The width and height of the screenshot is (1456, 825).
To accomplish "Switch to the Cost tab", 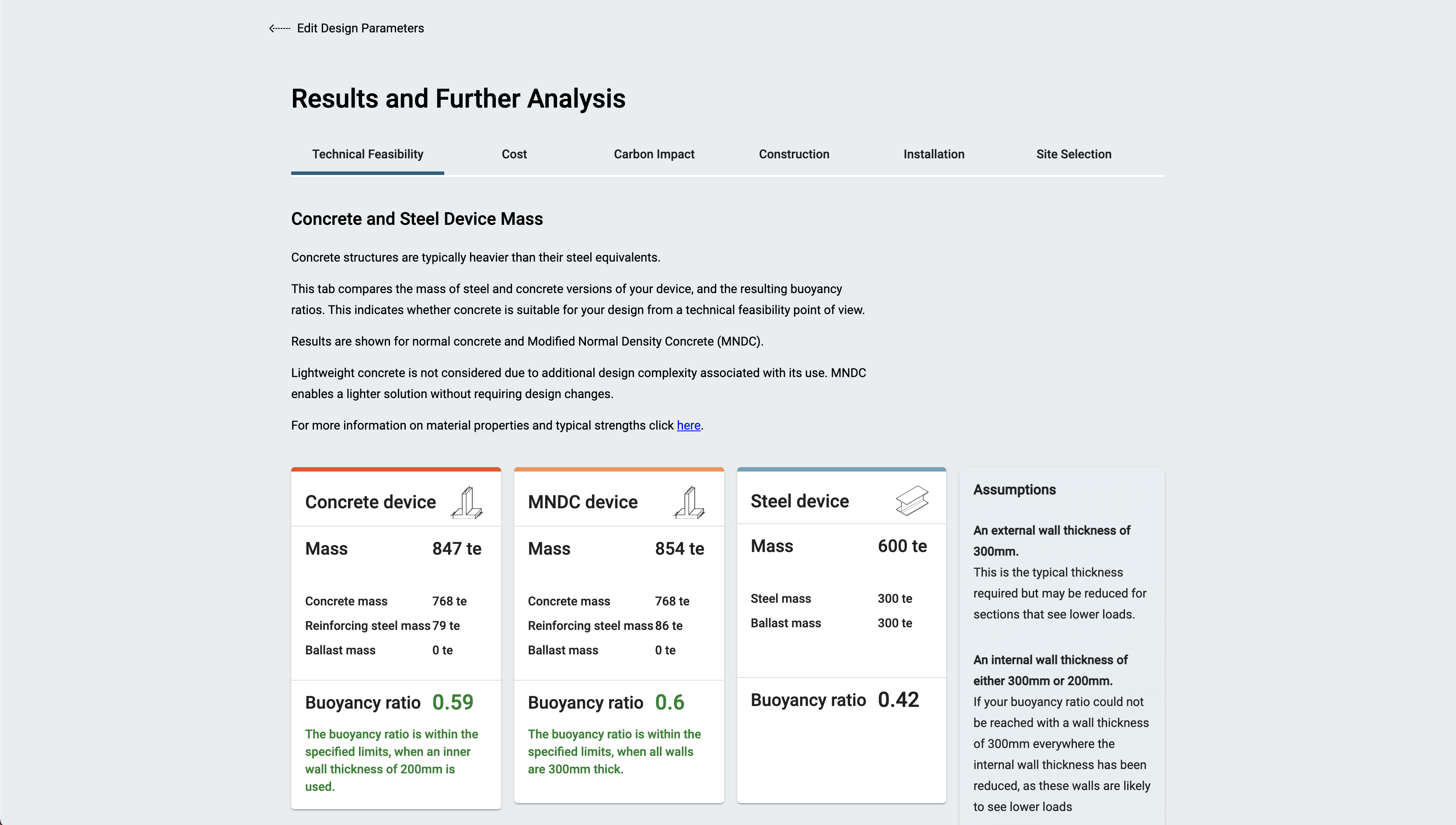I will [514, 154].
